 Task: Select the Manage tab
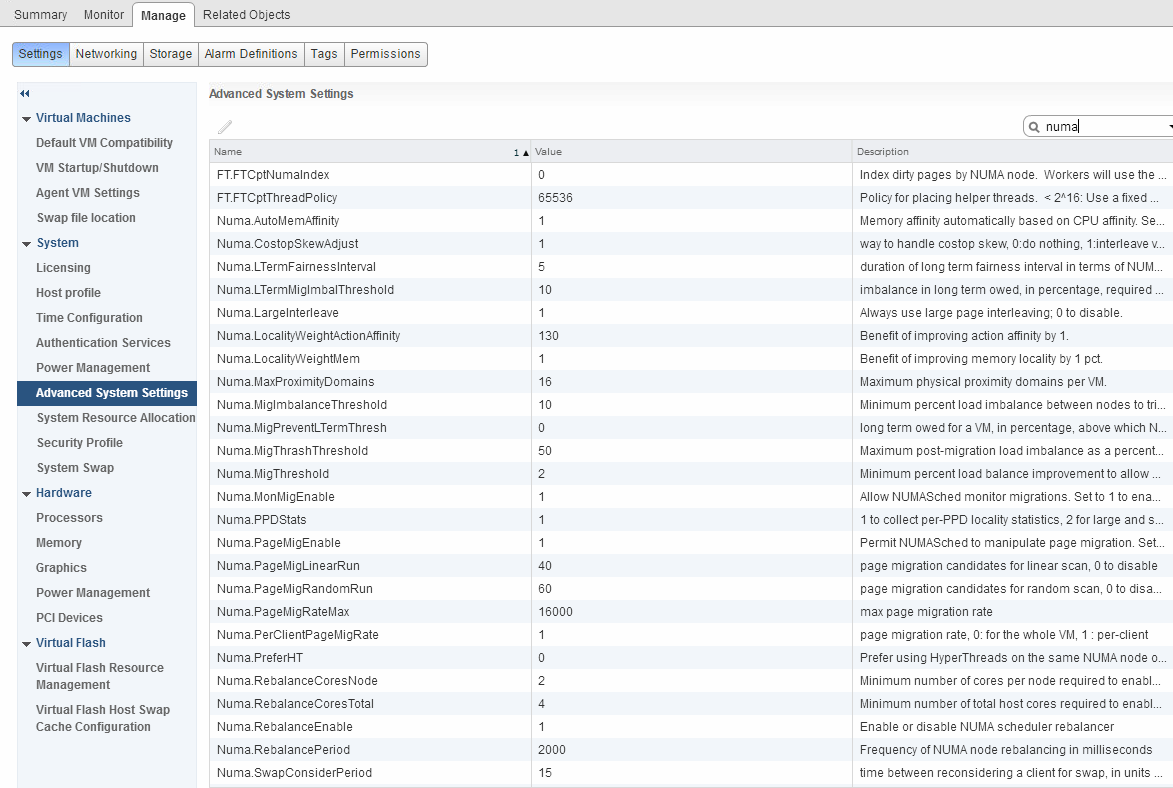pyautogui.click(x=163, y=15)
